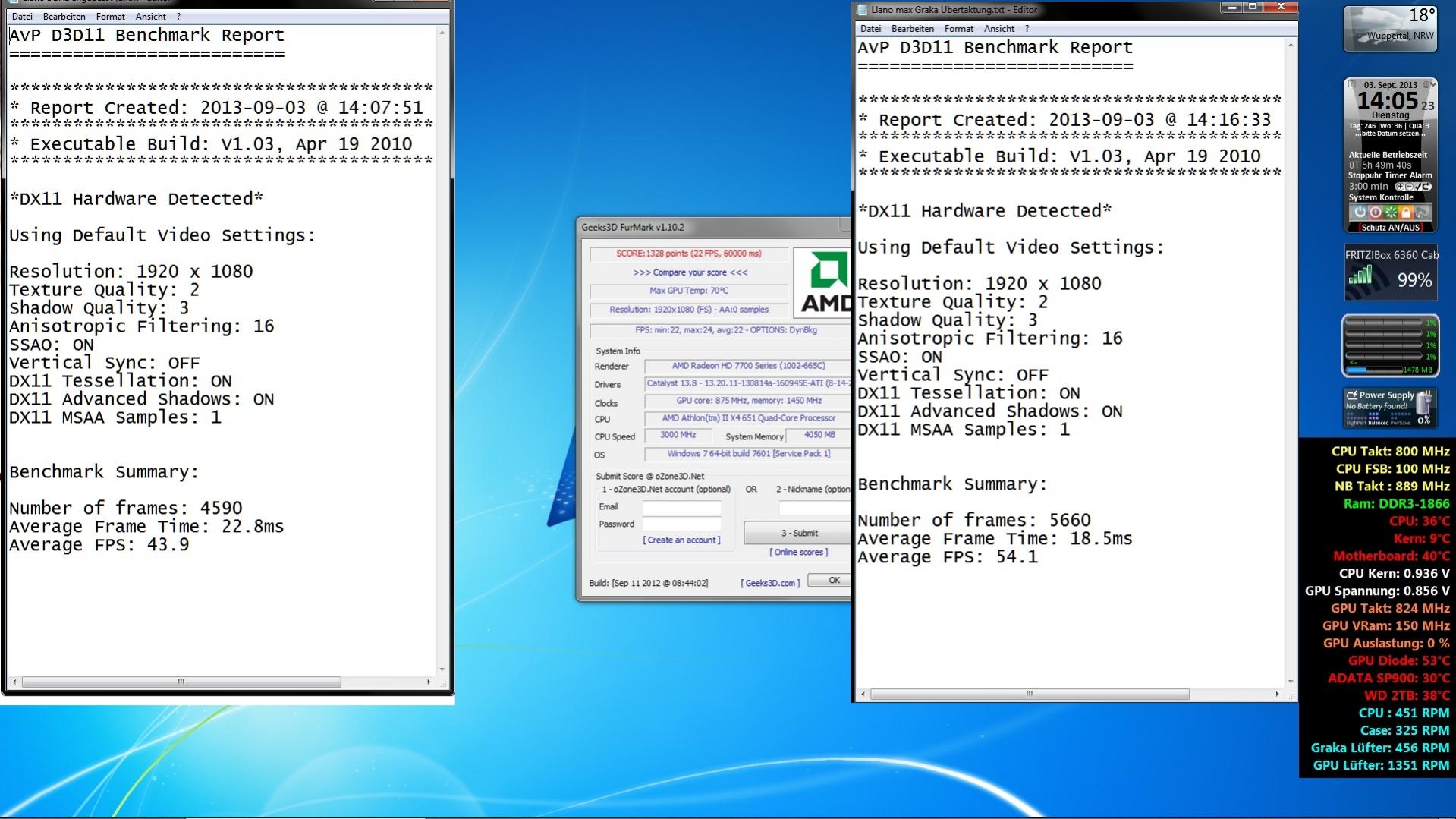
Task: Click the minus icon of the Stoppuhr timer
Action: point(1409,187)
